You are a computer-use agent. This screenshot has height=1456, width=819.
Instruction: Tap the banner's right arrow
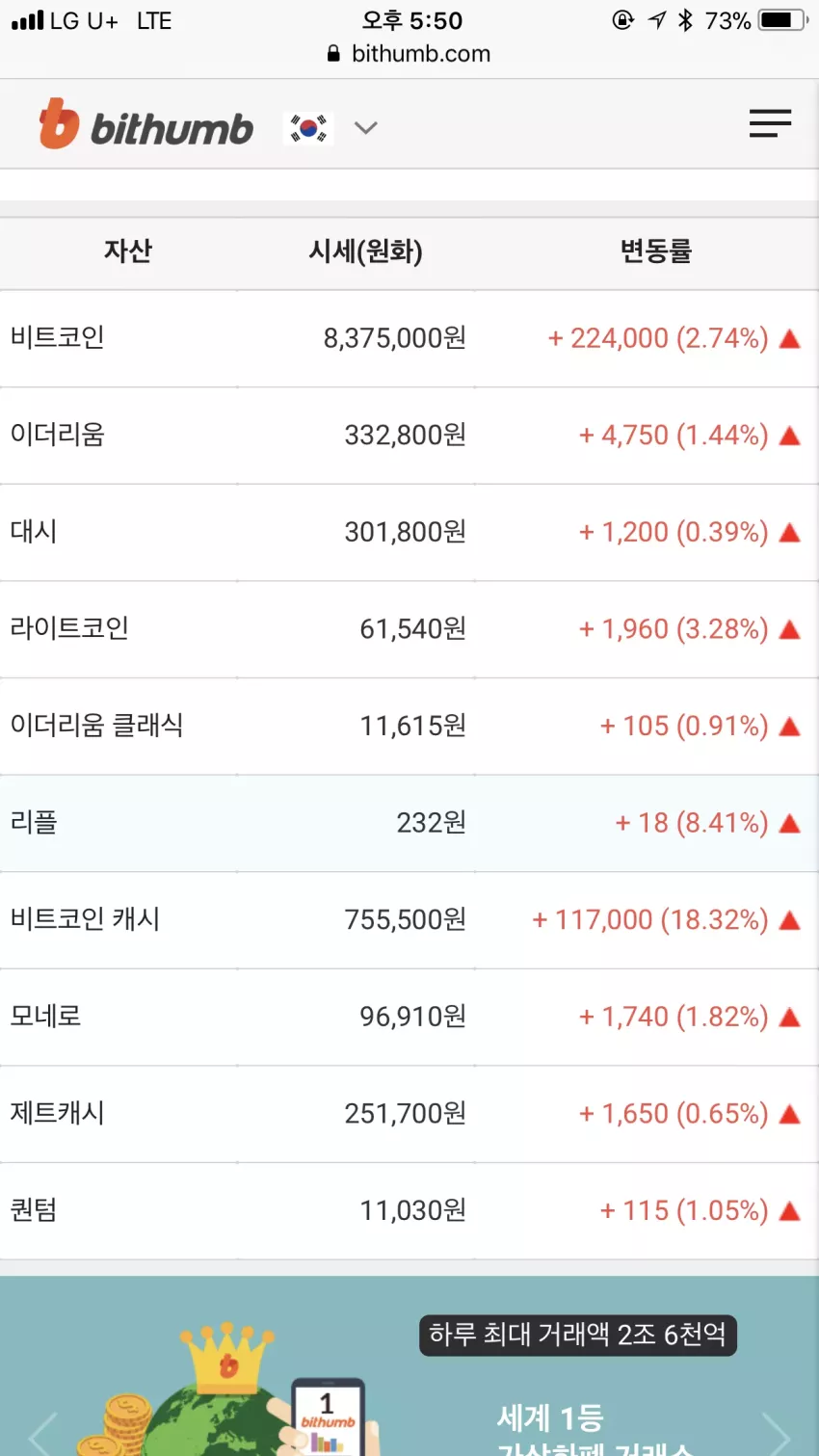coord(777,1433)
